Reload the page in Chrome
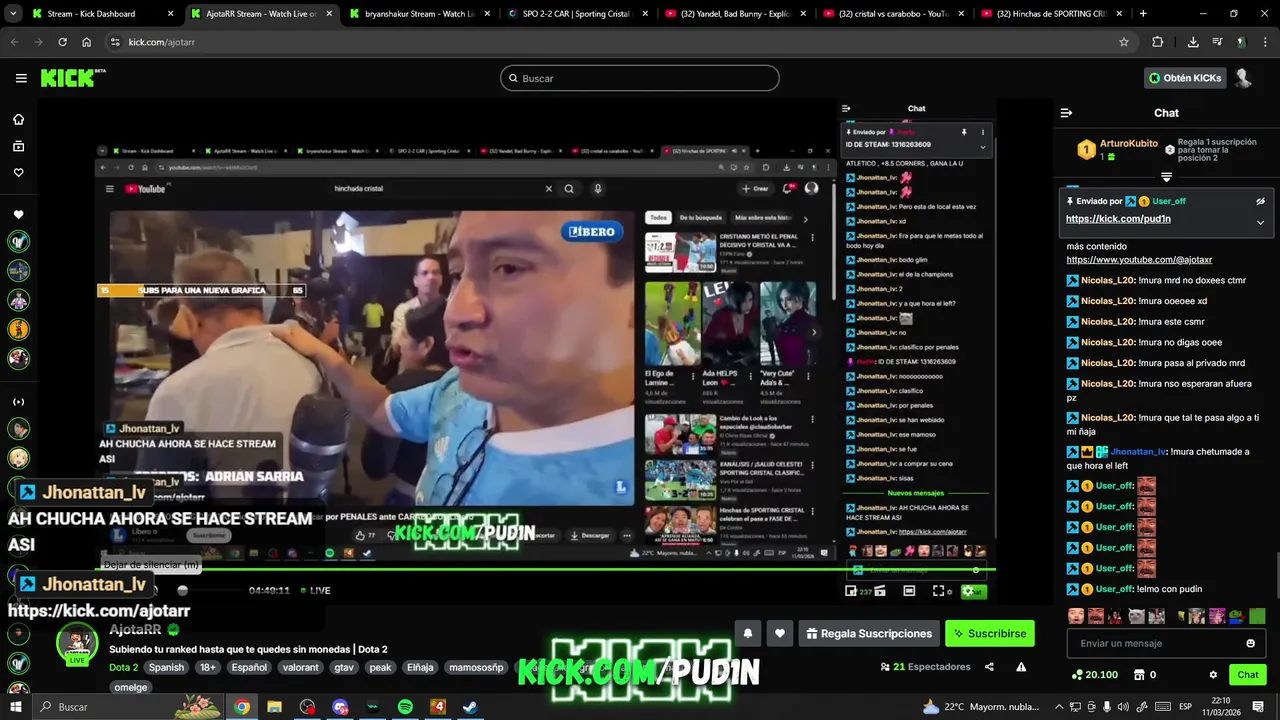Image resolution: width=1280 pixels, height=720 pixels. [62, 42]
